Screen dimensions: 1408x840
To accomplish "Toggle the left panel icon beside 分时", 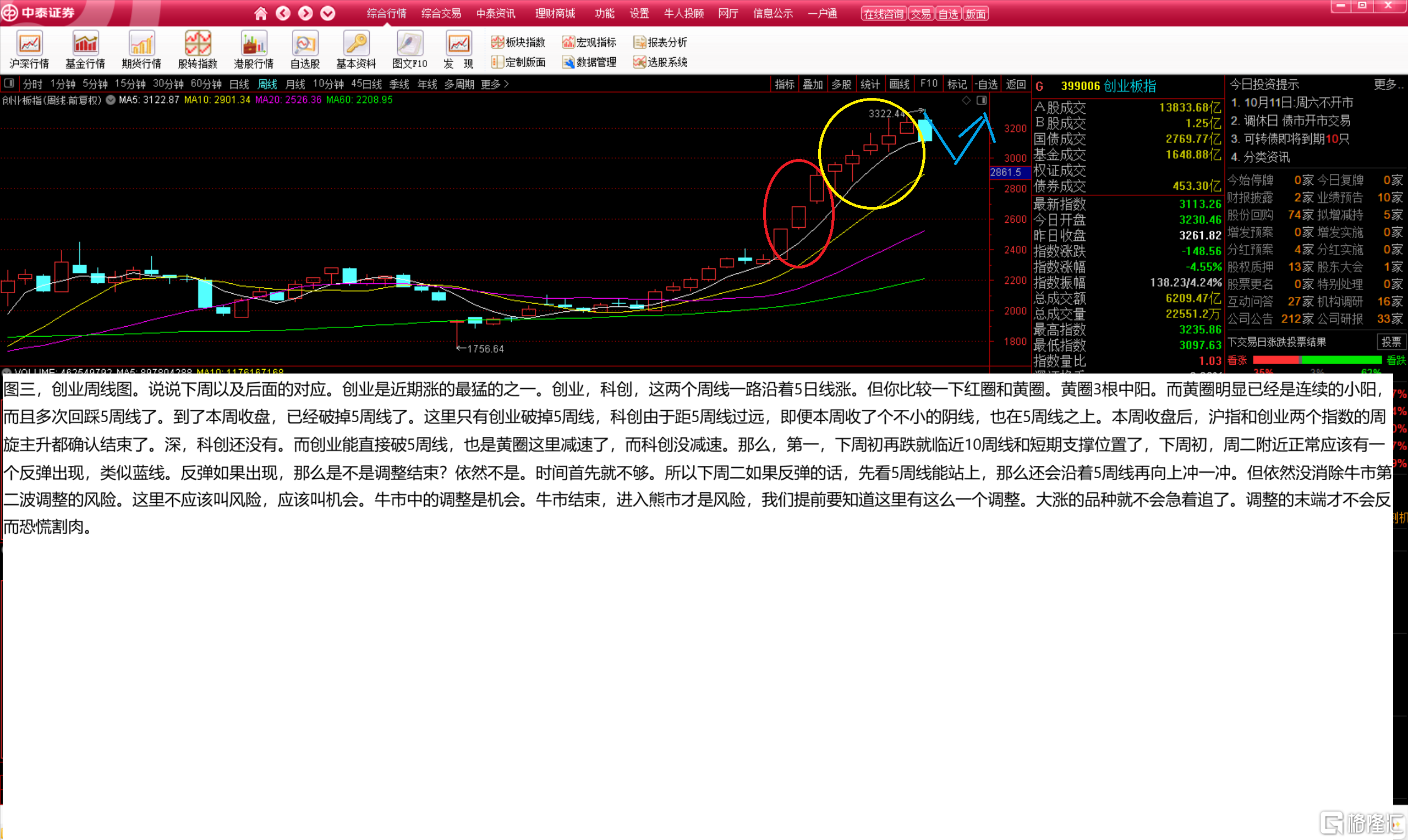I will 9,84.
